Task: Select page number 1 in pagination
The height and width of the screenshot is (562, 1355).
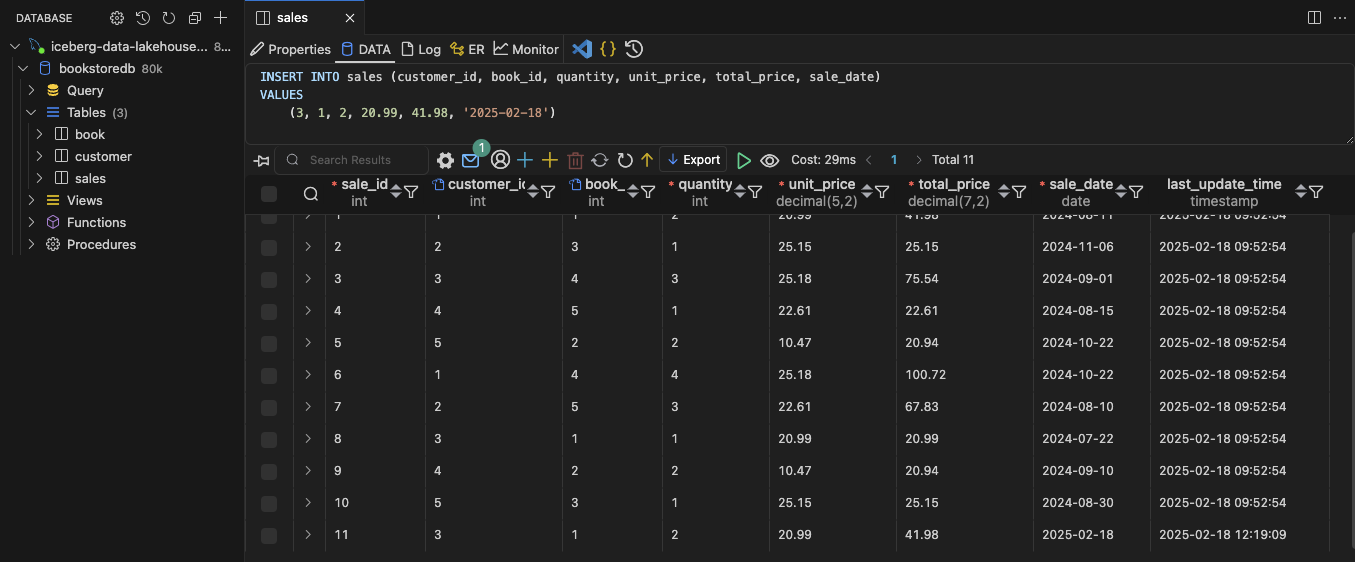Action: [894, 160]
